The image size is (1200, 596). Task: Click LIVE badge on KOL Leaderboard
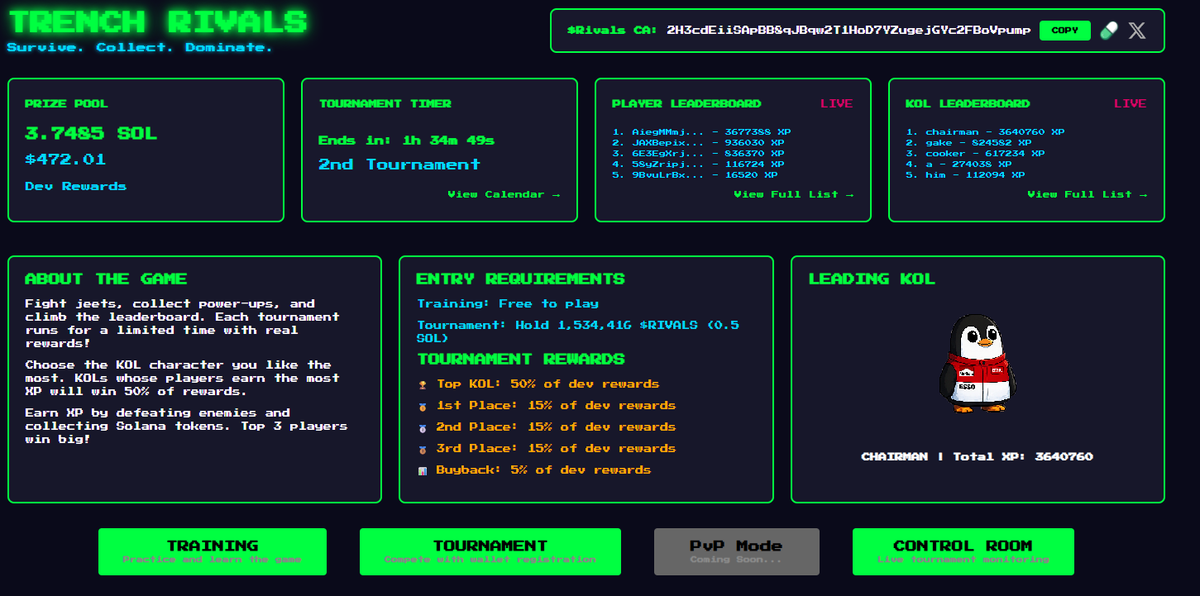coord(1130,103)
